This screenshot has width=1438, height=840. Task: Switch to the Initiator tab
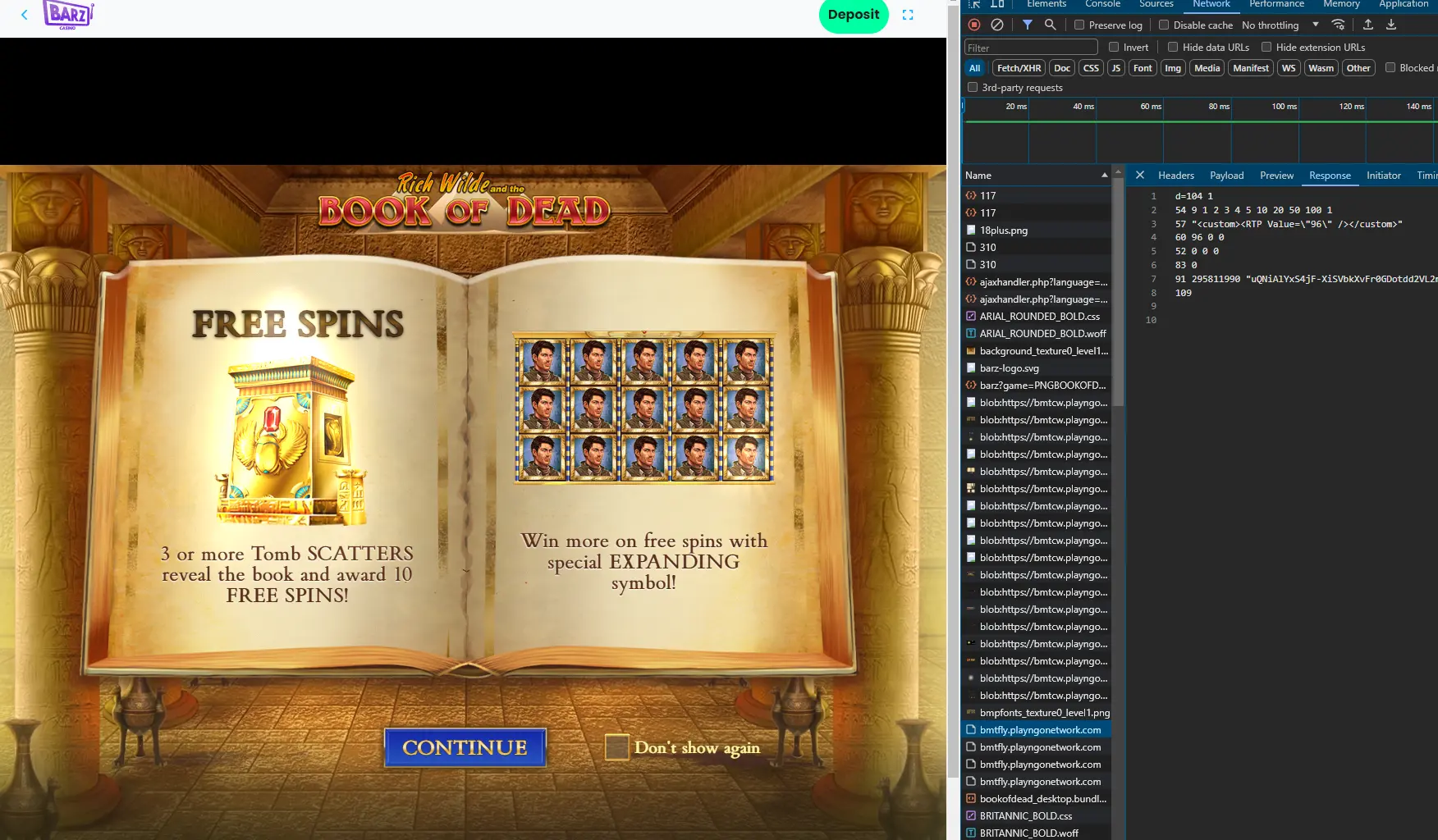click(1384, 176)
